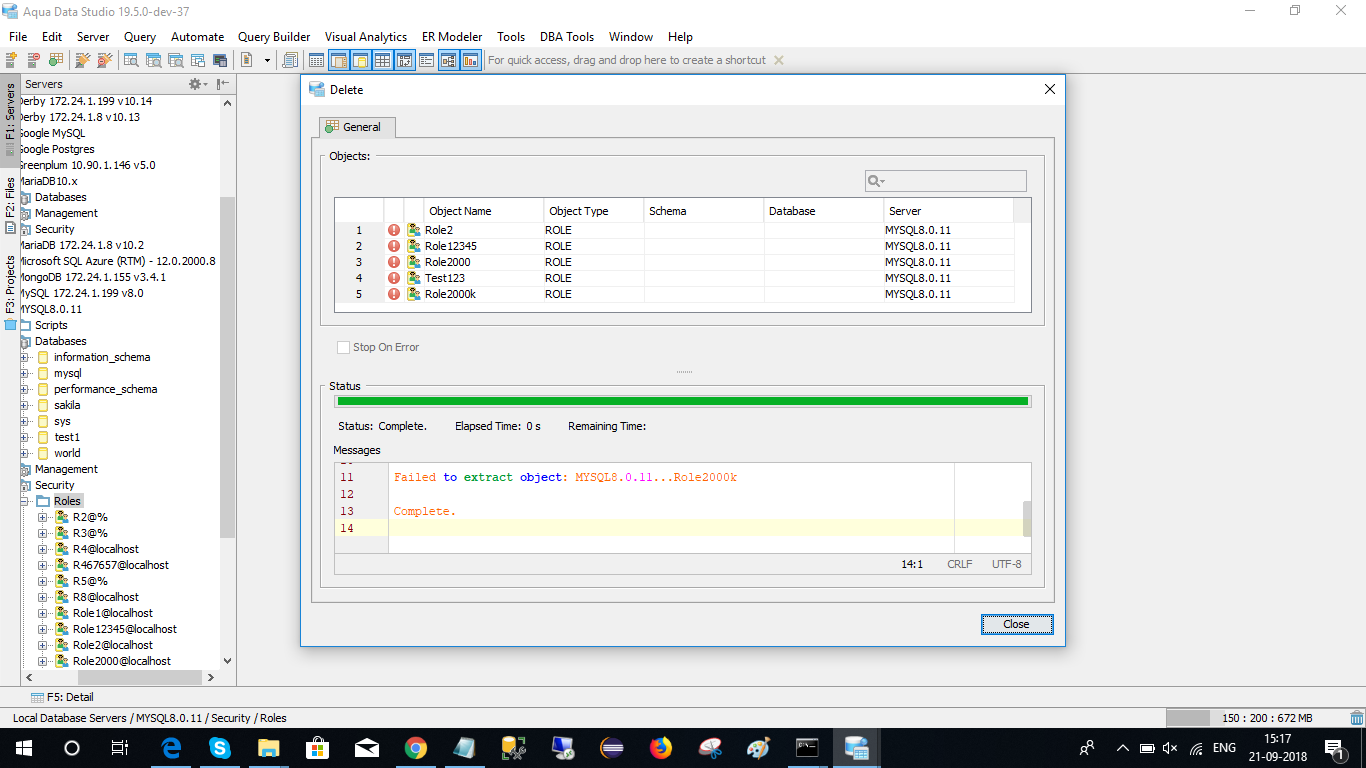Open Google Chrome from the taskbar
The width and height of the screenshot is (1366, 768).
pyautogui.click(x=416, y=748)
